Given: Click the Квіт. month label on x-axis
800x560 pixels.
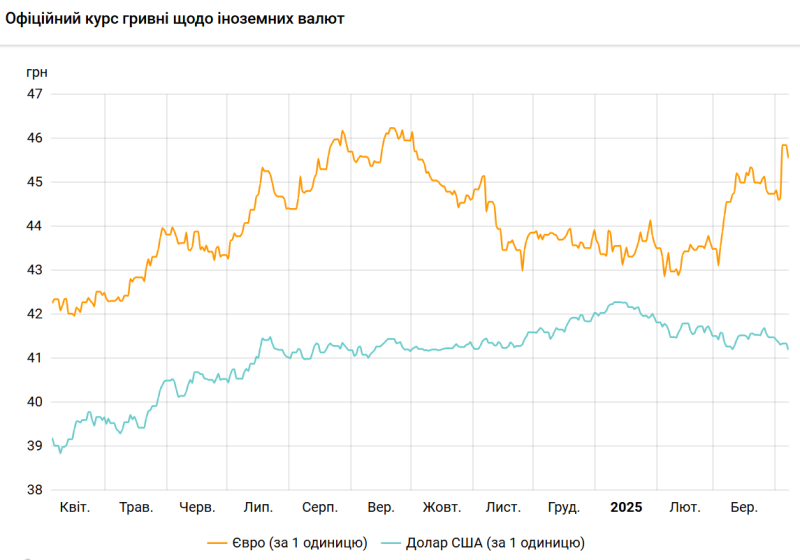Looking at the screenshot, I should point(75,507).
